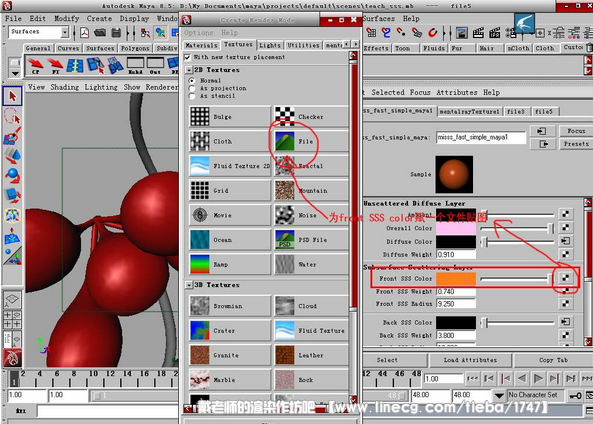Collapse the 2D Textures section
This screenshot has height=424, width=593.
(x=189, y=70)
